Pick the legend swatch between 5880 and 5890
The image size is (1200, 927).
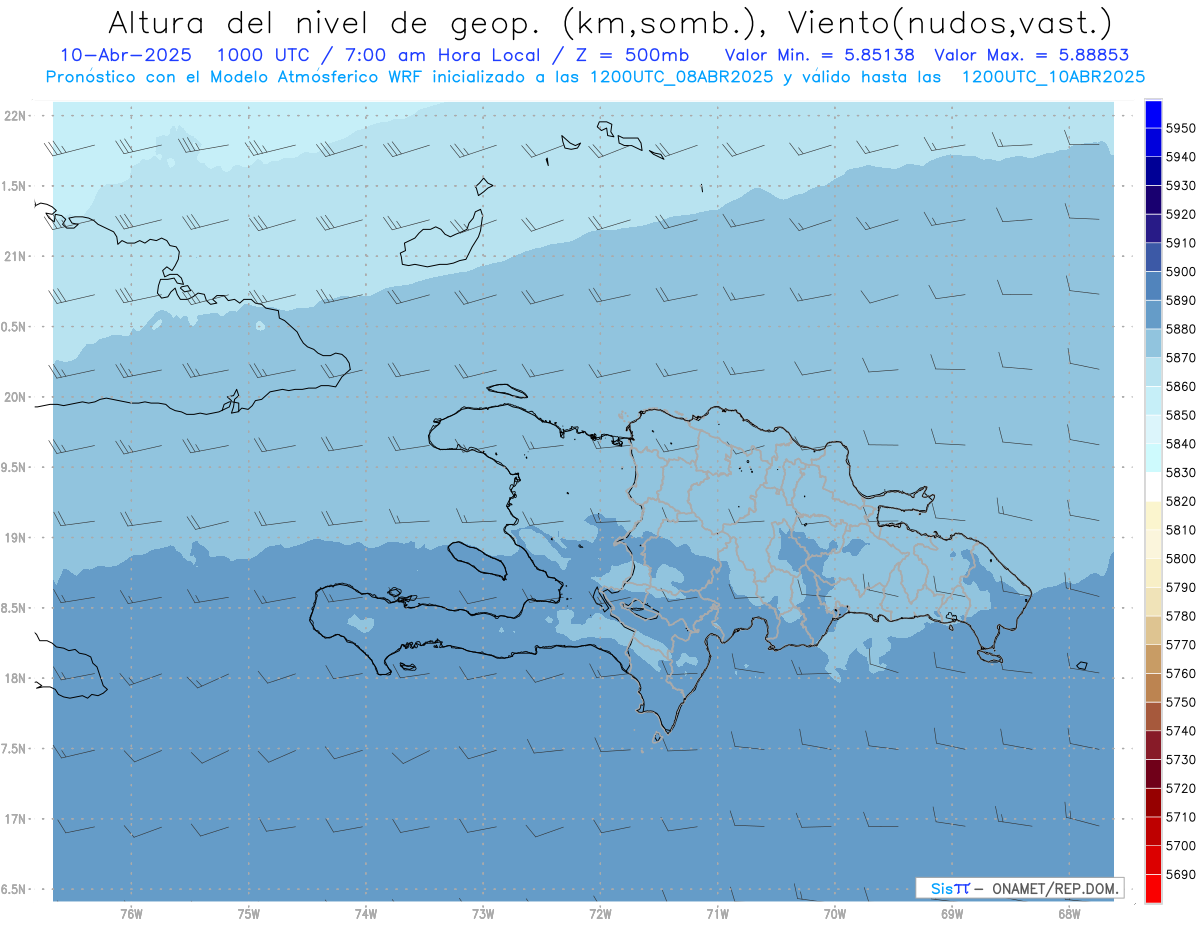pos(1153,314)
